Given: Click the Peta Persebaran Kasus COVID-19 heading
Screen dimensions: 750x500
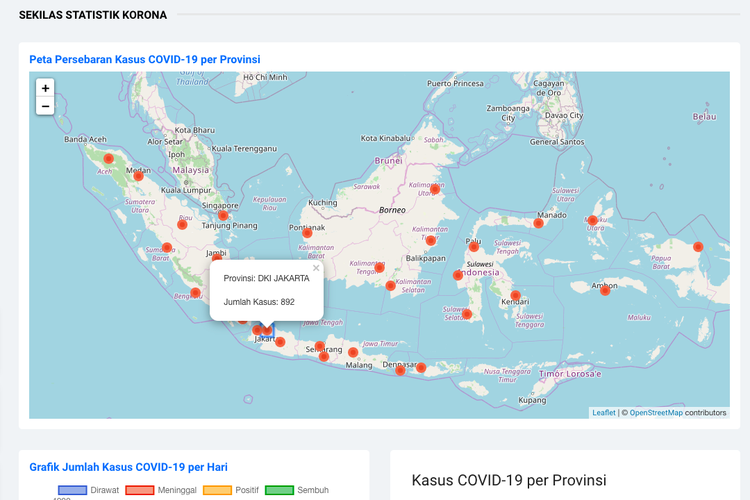Looking at the screenshot, I should (x=144, y=59).
